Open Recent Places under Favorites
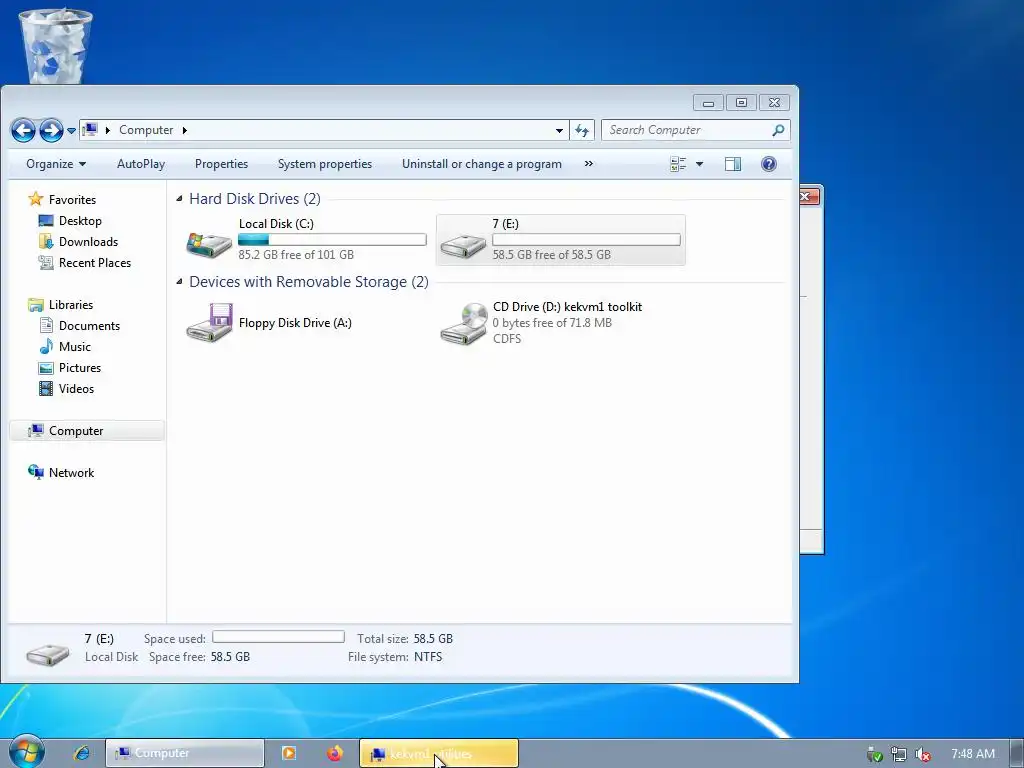 coord(85,263)
